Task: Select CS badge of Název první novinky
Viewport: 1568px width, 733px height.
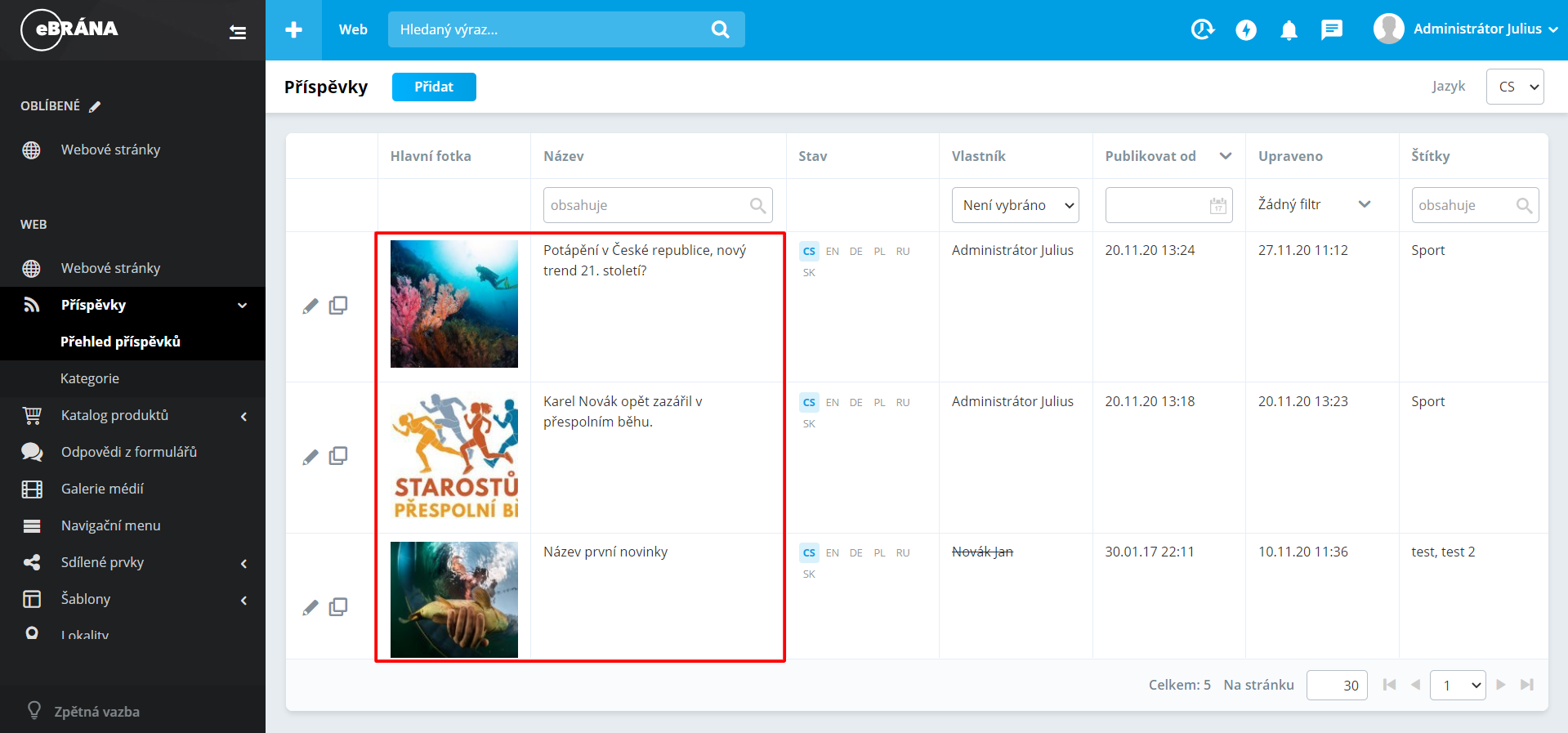Action: [x=809, y=553]
